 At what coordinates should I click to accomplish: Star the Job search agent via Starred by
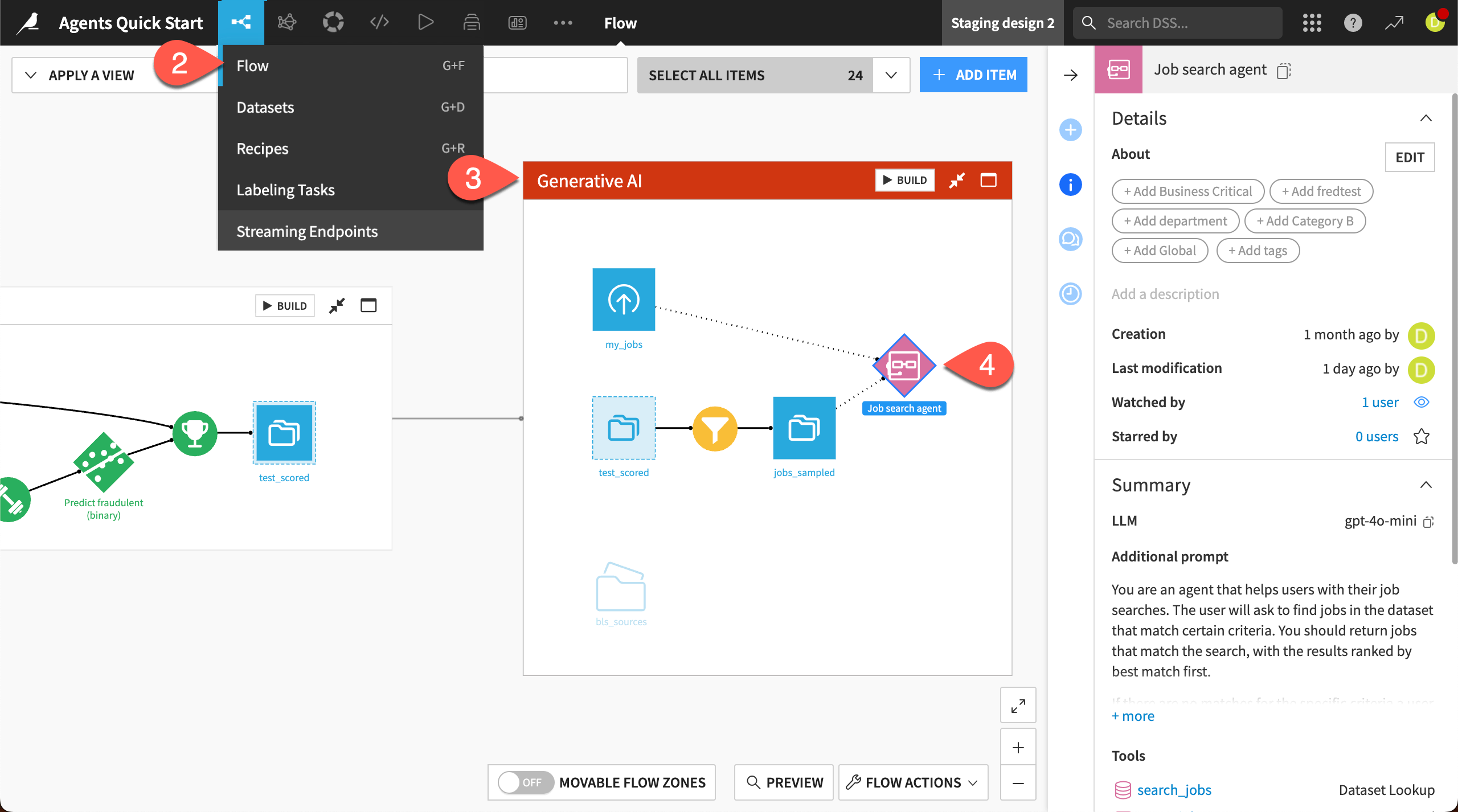click(1422, 436)
